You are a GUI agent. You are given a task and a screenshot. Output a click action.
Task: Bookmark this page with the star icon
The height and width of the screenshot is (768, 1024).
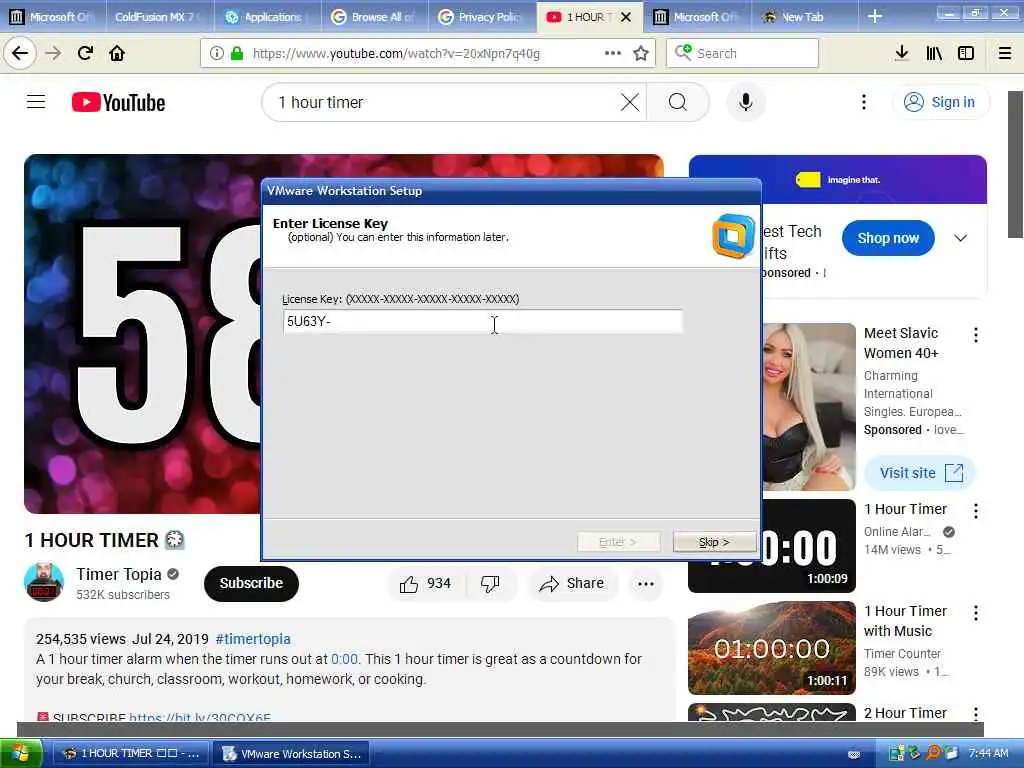coord(641,54)
